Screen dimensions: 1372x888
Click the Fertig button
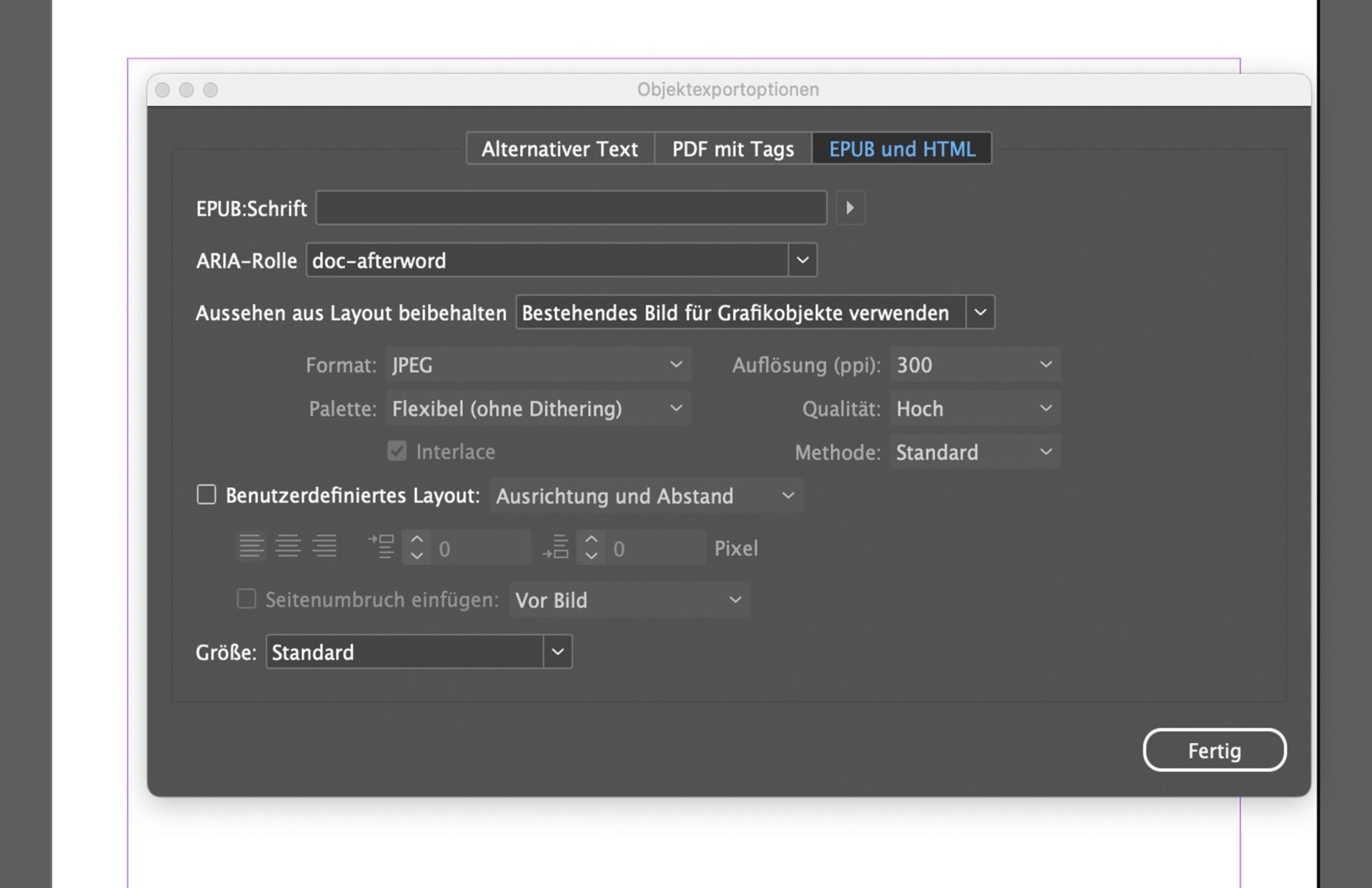click(1215, 750)
